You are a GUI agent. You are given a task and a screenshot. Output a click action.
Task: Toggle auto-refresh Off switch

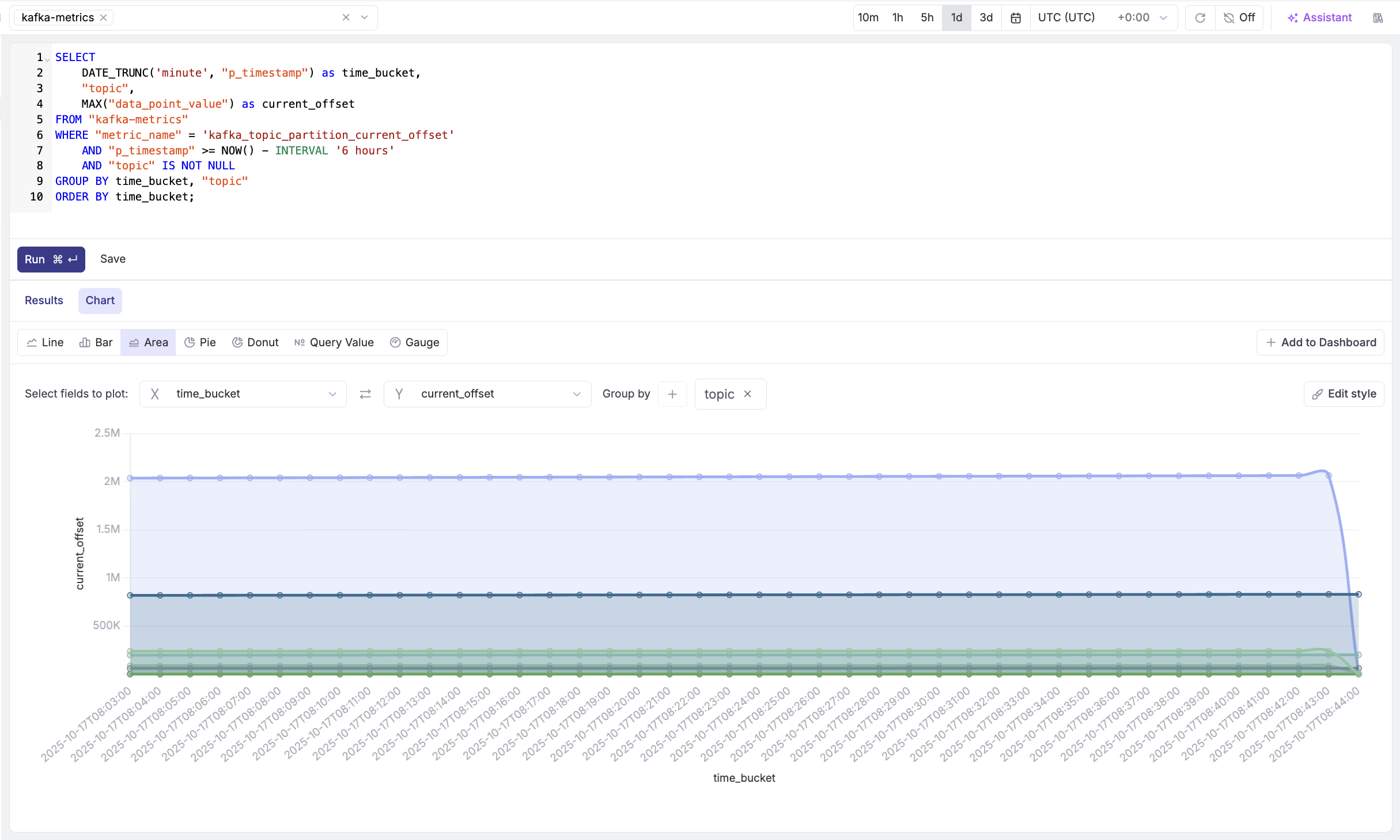click(1239, 18)
